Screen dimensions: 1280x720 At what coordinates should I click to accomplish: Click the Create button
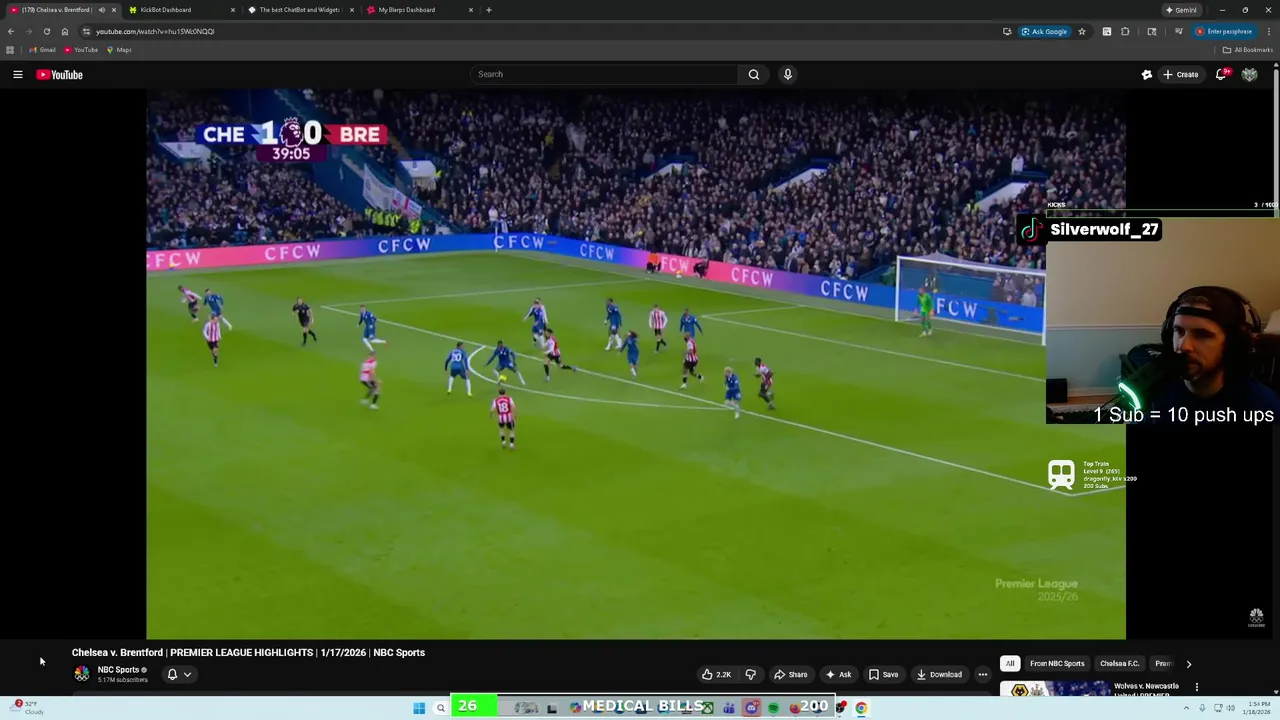tap(1181, 74)
